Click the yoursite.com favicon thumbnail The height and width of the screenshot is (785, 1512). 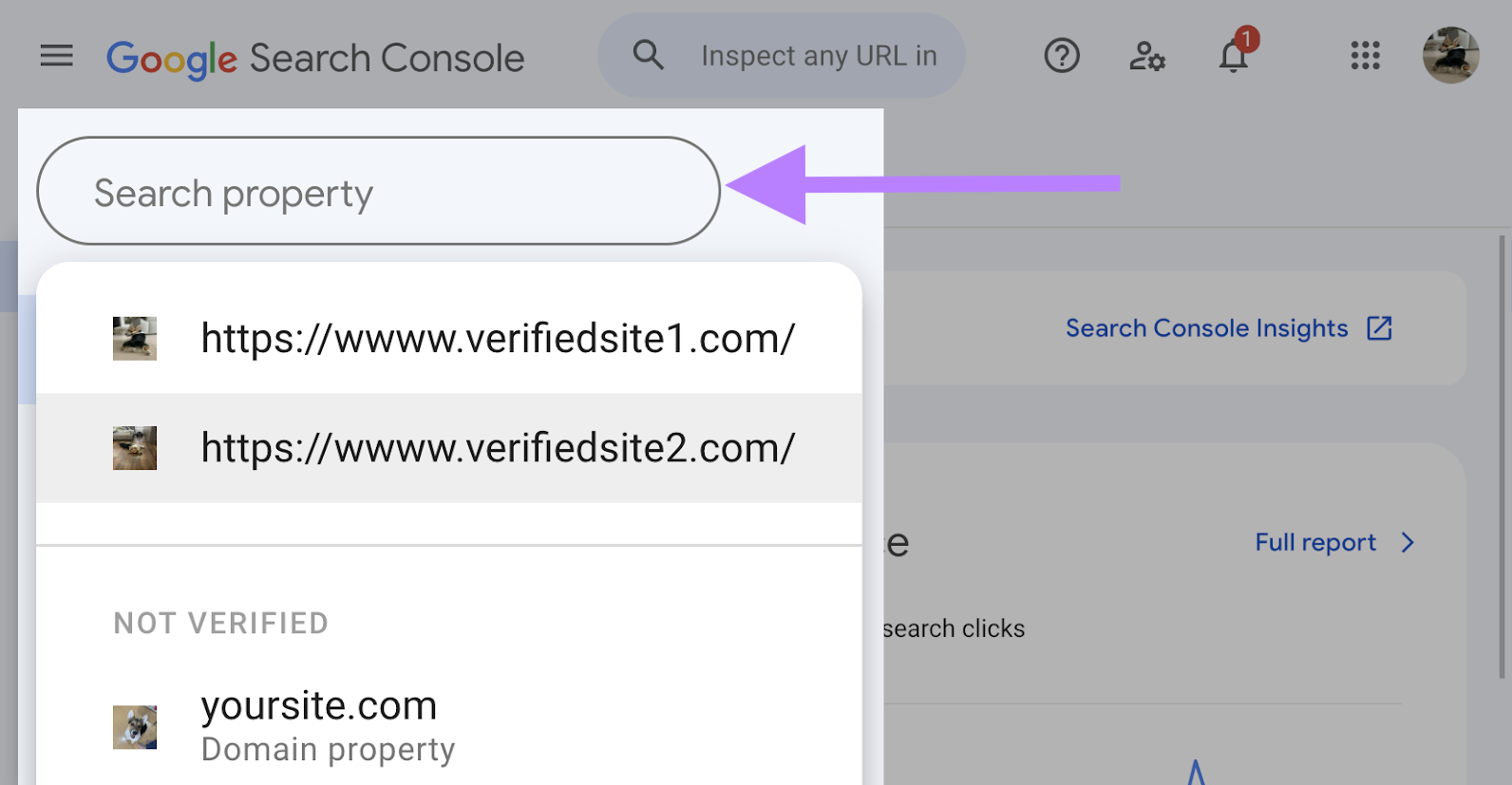(x=135, y=727)
